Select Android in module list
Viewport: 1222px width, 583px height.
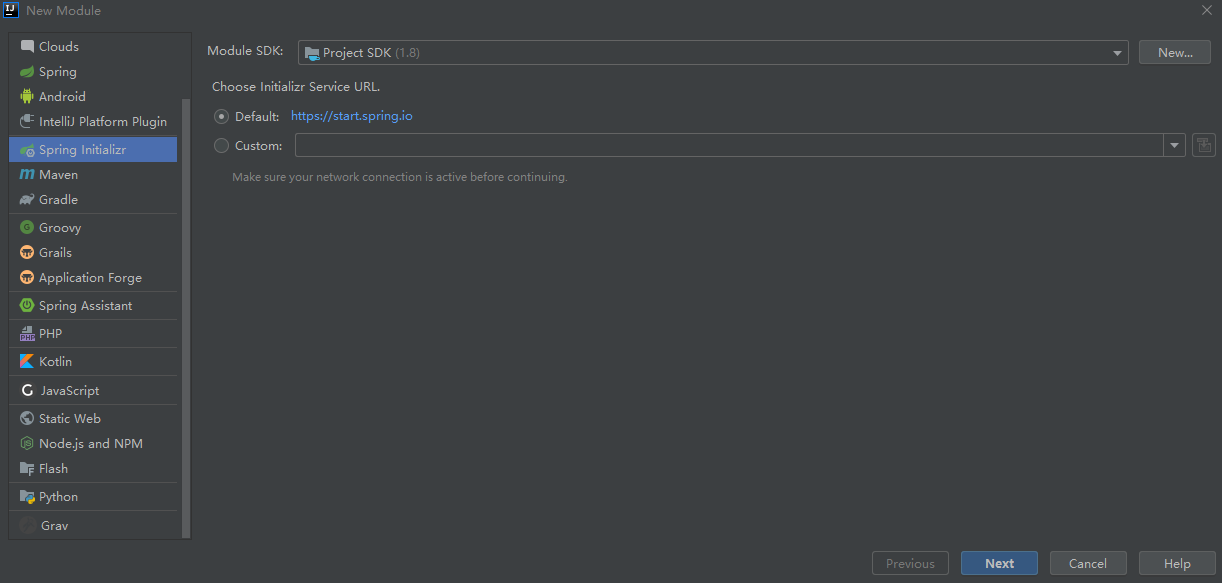coord(93,97)
